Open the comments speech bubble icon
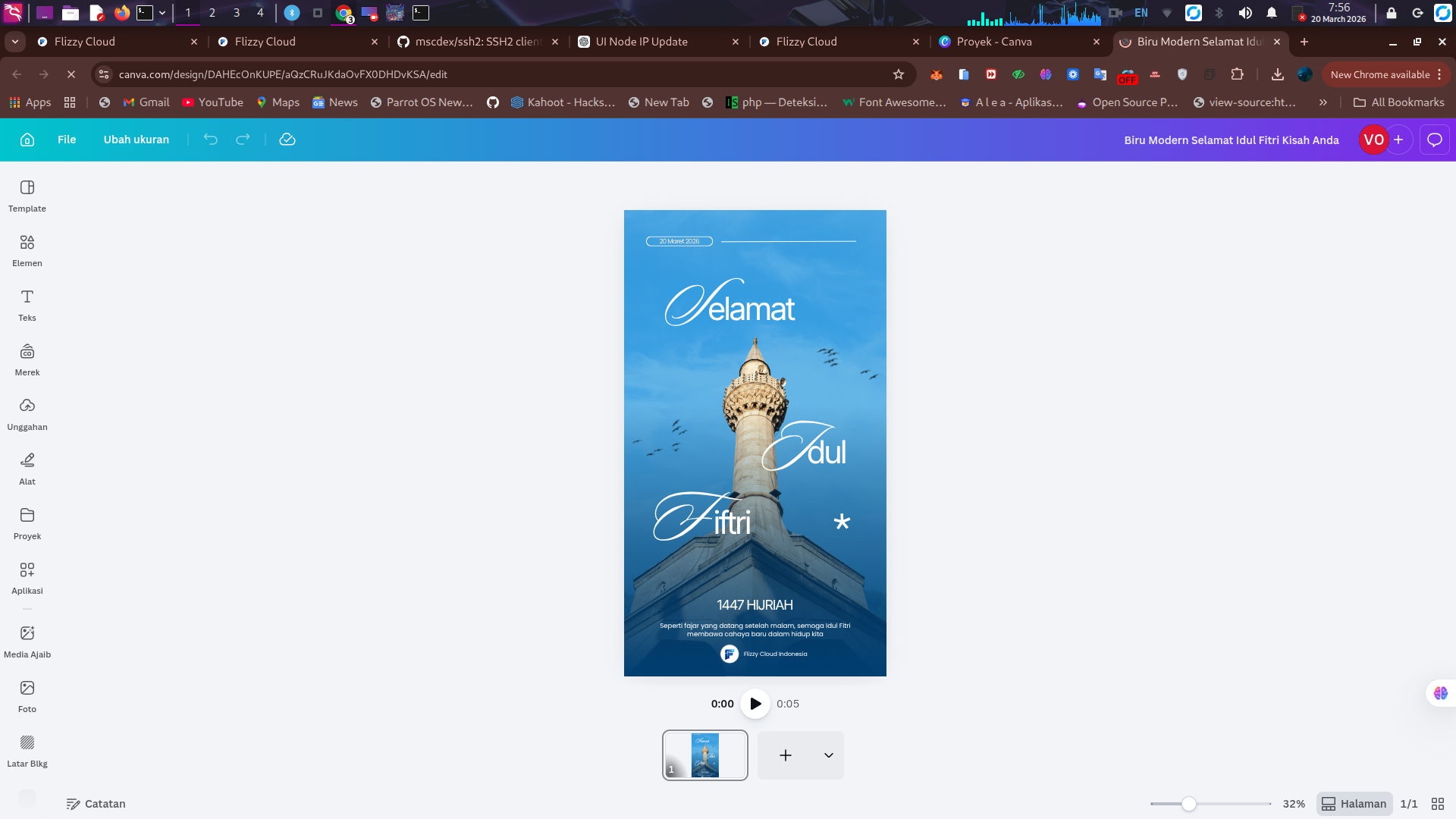This screenshot has height=819, width=1456. 1435,140
